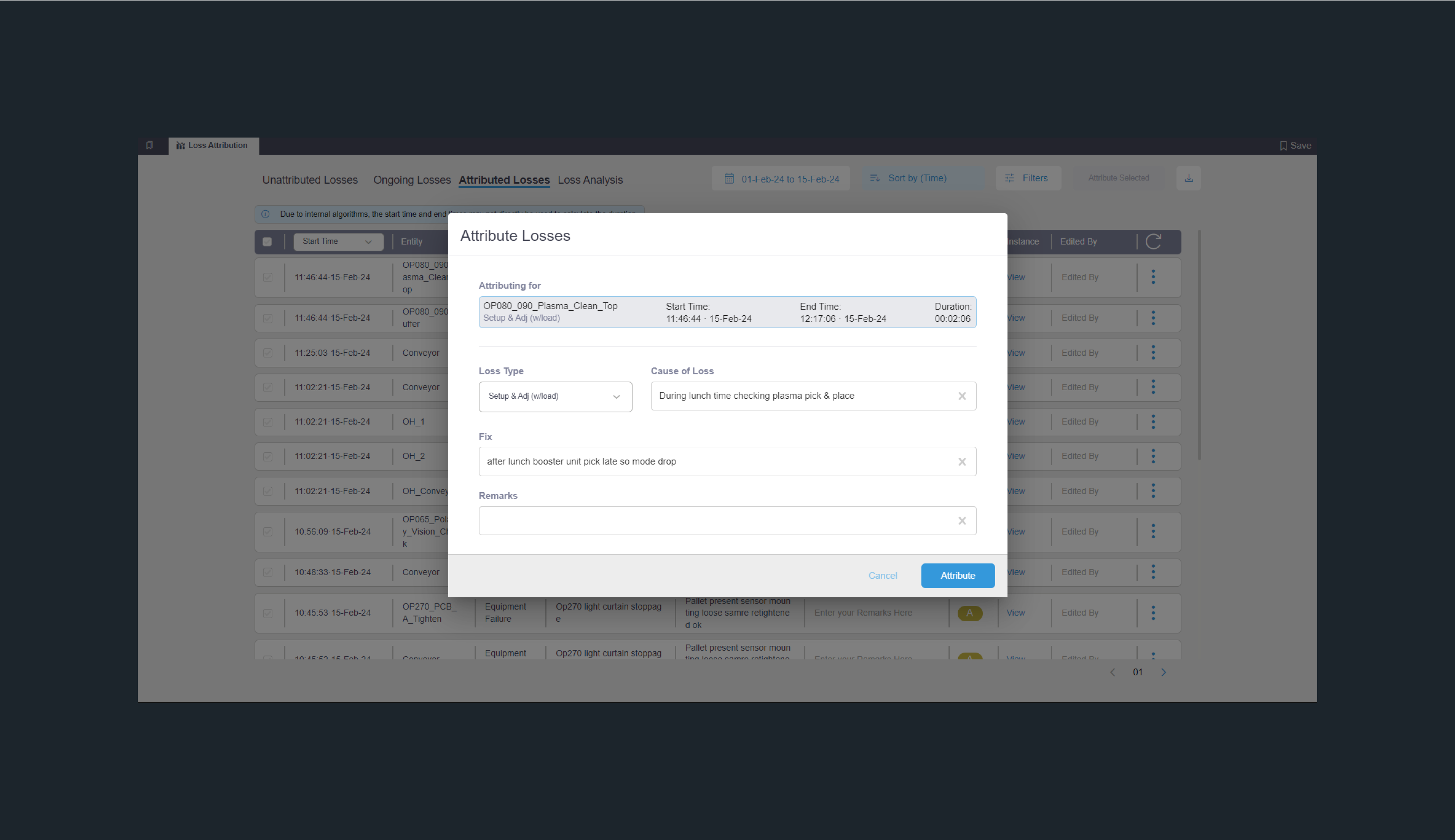
Task: Click bookmark icon left of Loss Attribution tab
Action: click(149, 145)
